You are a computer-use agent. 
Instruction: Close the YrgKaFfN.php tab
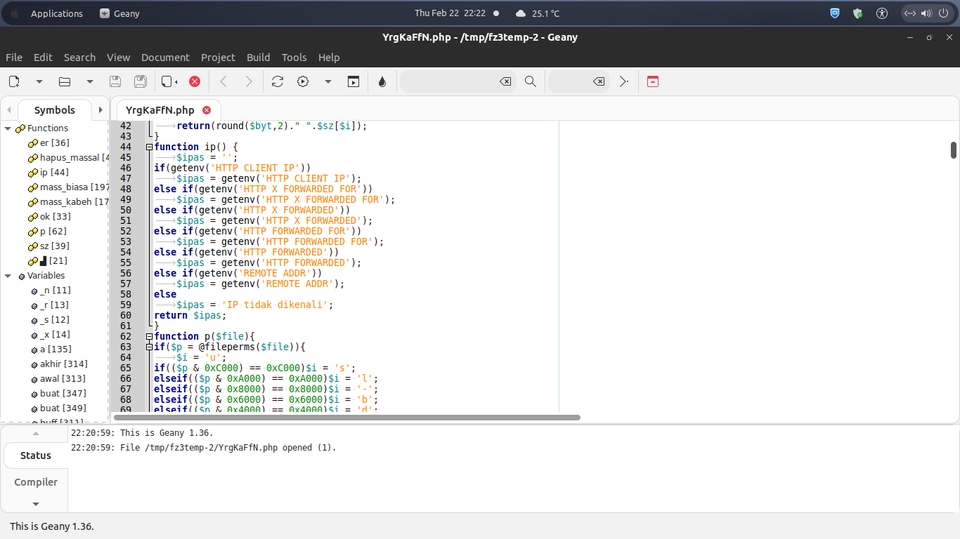pos(207,110)
